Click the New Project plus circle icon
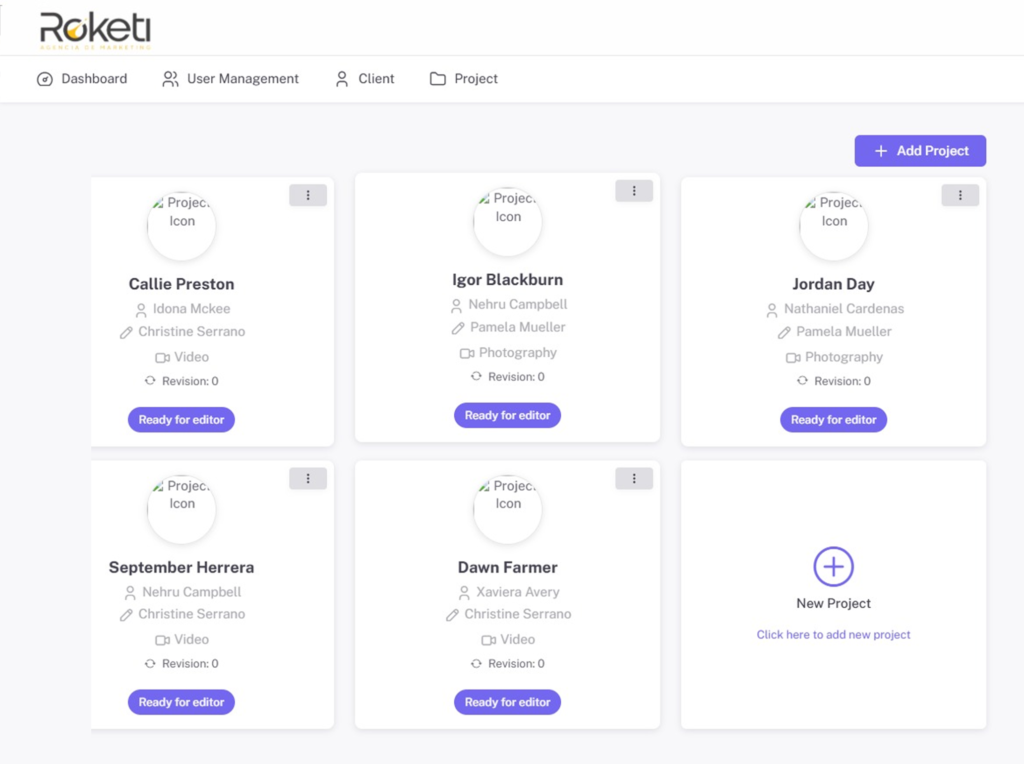The height and width of the screenshot is (764, 1024). pyautogui.click(x=833, y=567)
